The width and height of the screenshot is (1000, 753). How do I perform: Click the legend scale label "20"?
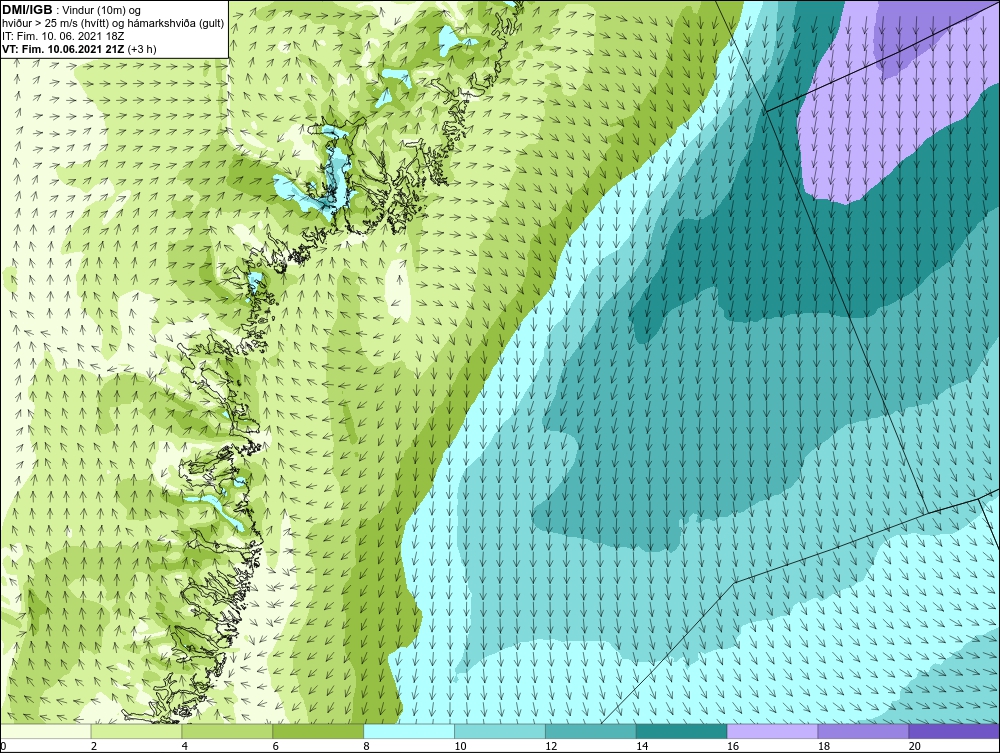pyautogui.click(x=915, y=746)
